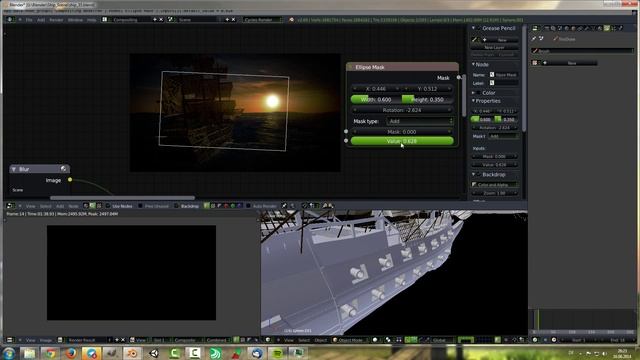Open the Add menu in the top header
Viewport: 640px width, 360px height.
41,20
